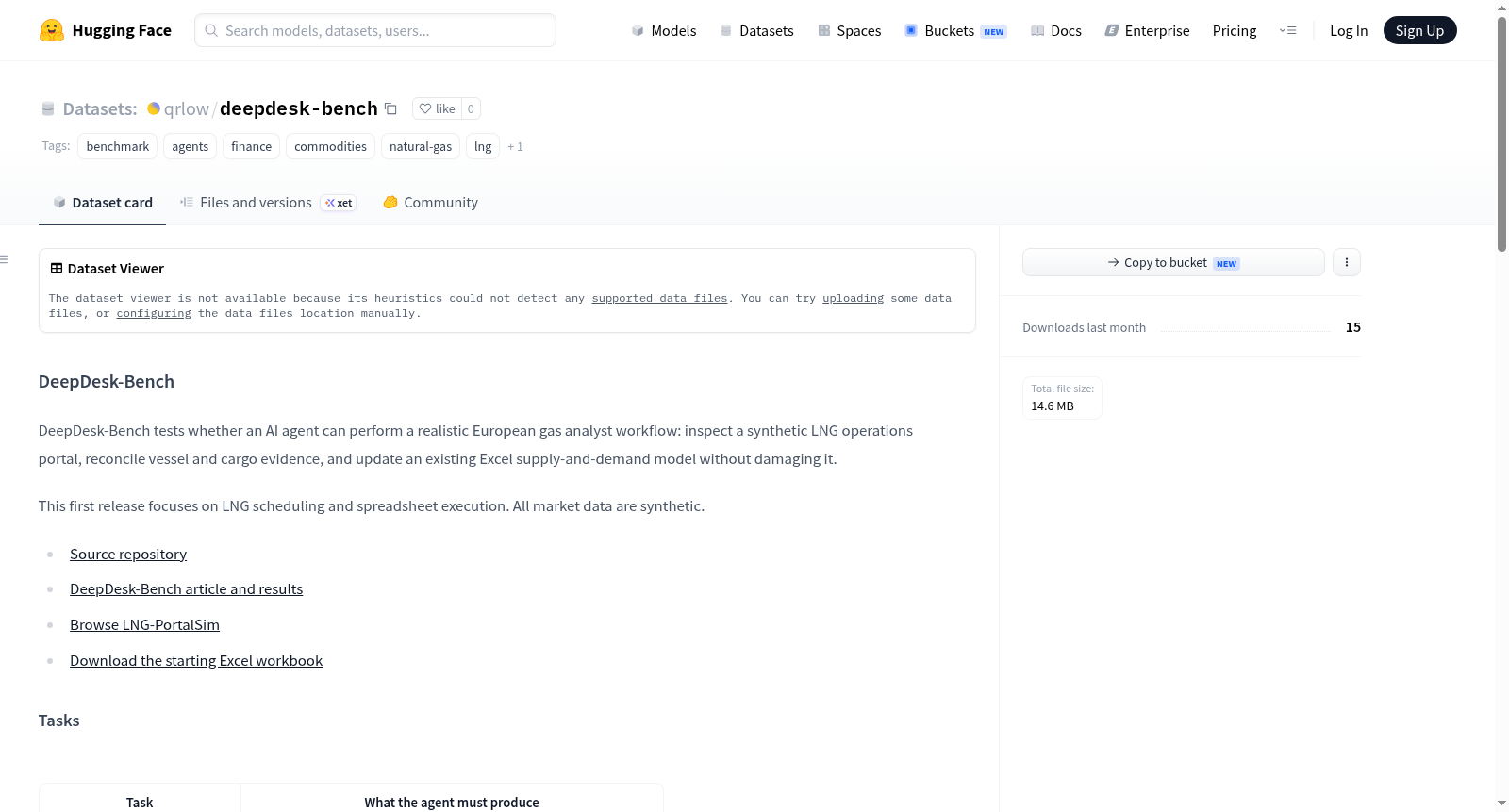This screenshot has height=812, width=1509.
Task: Switch to Files and versions tab
Action: pyautogui.click(x=268, y=203)
